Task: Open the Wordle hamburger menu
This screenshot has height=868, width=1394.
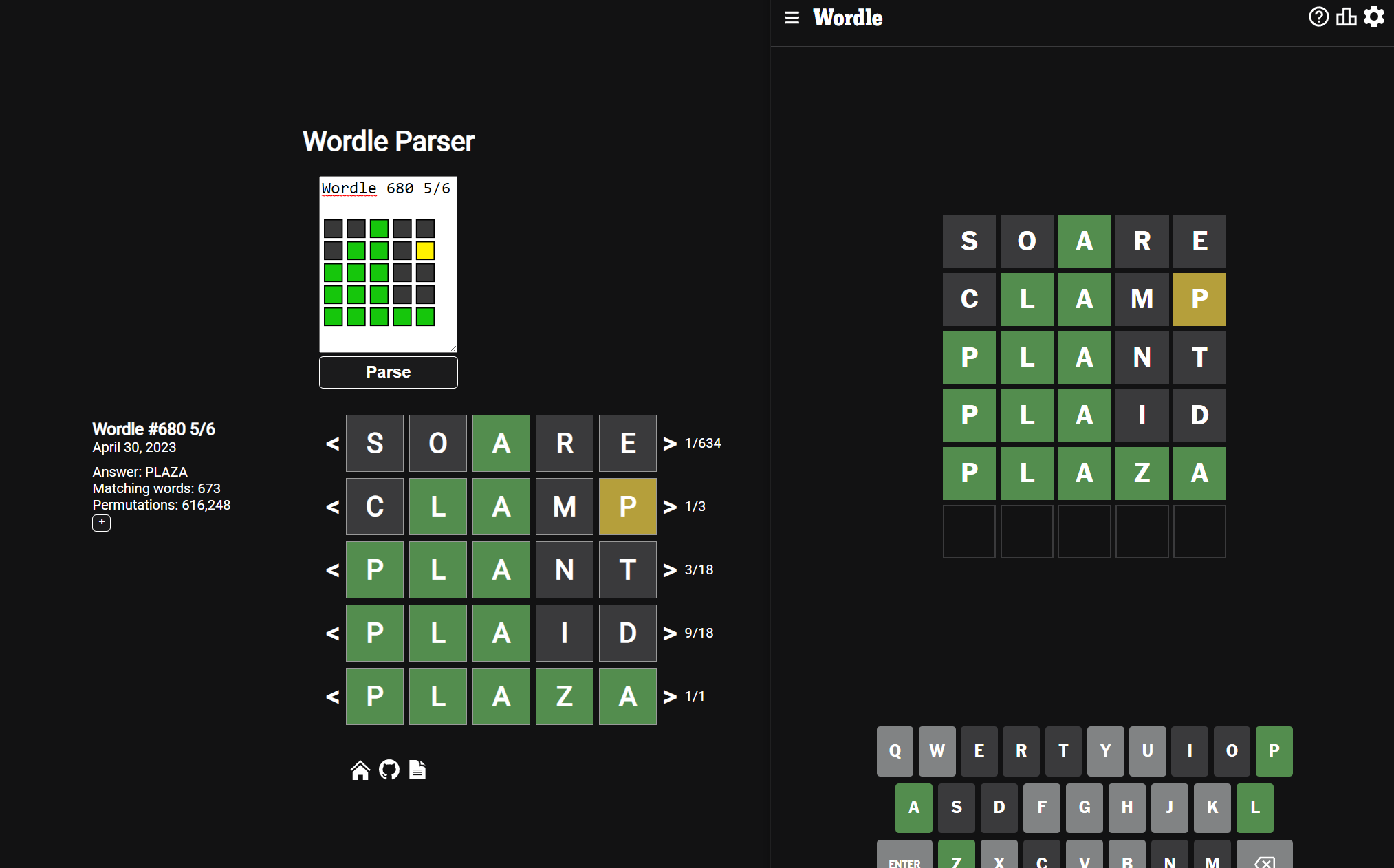Action: (792, 18)
